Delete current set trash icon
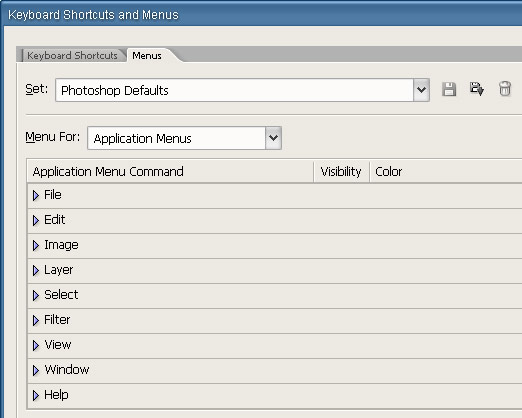Viewport: 522px width, 418px height. (x=505, y=89)
